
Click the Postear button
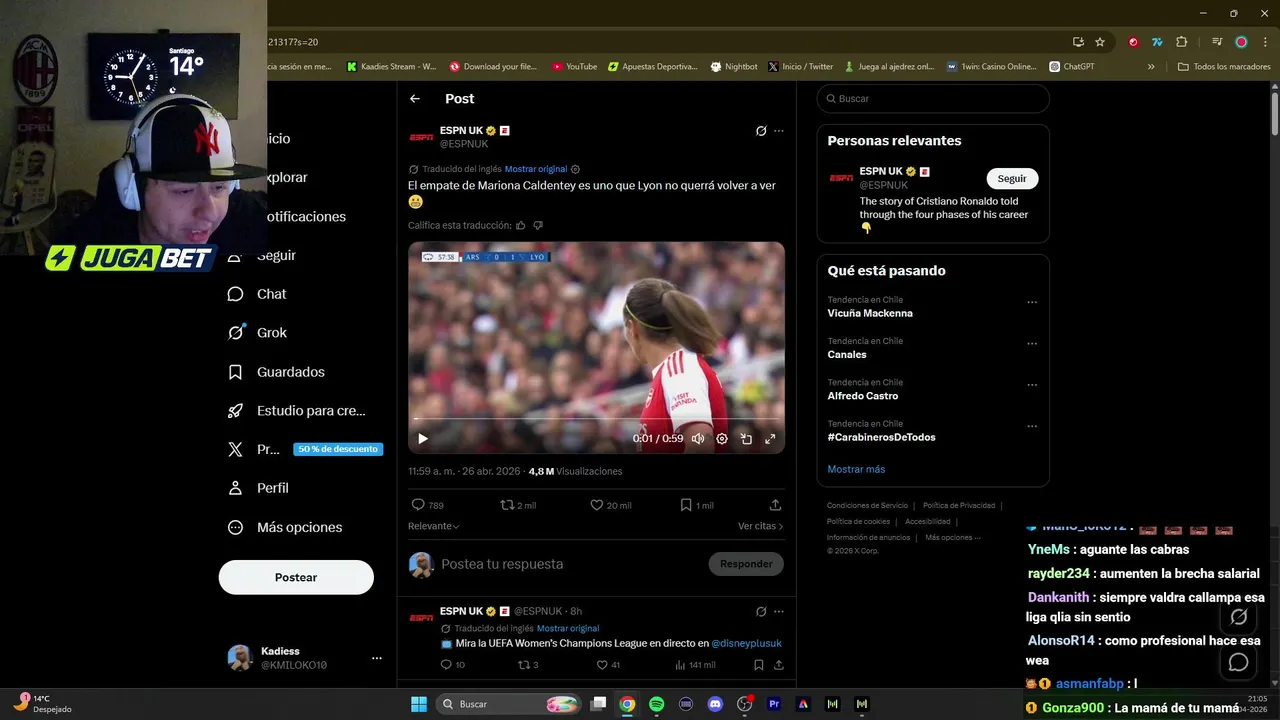coord(296,577)
